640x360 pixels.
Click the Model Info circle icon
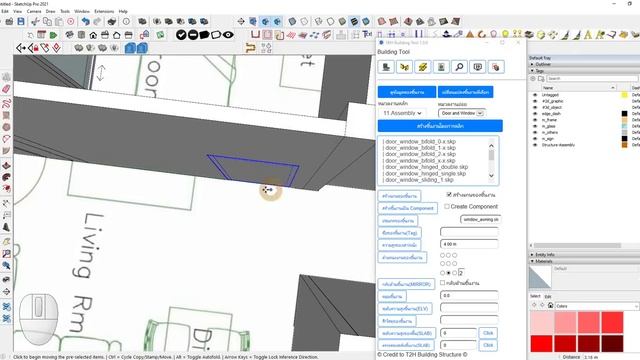pos(126,21)
